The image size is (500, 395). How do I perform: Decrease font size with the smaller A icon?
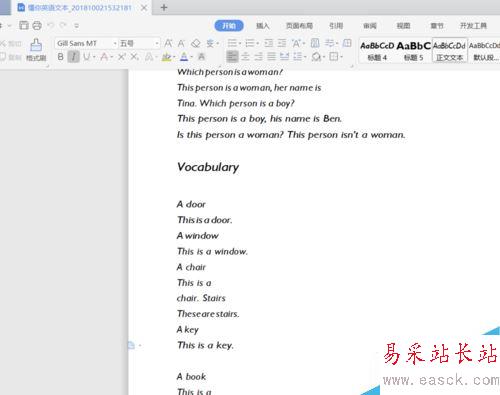pos(181,43)
